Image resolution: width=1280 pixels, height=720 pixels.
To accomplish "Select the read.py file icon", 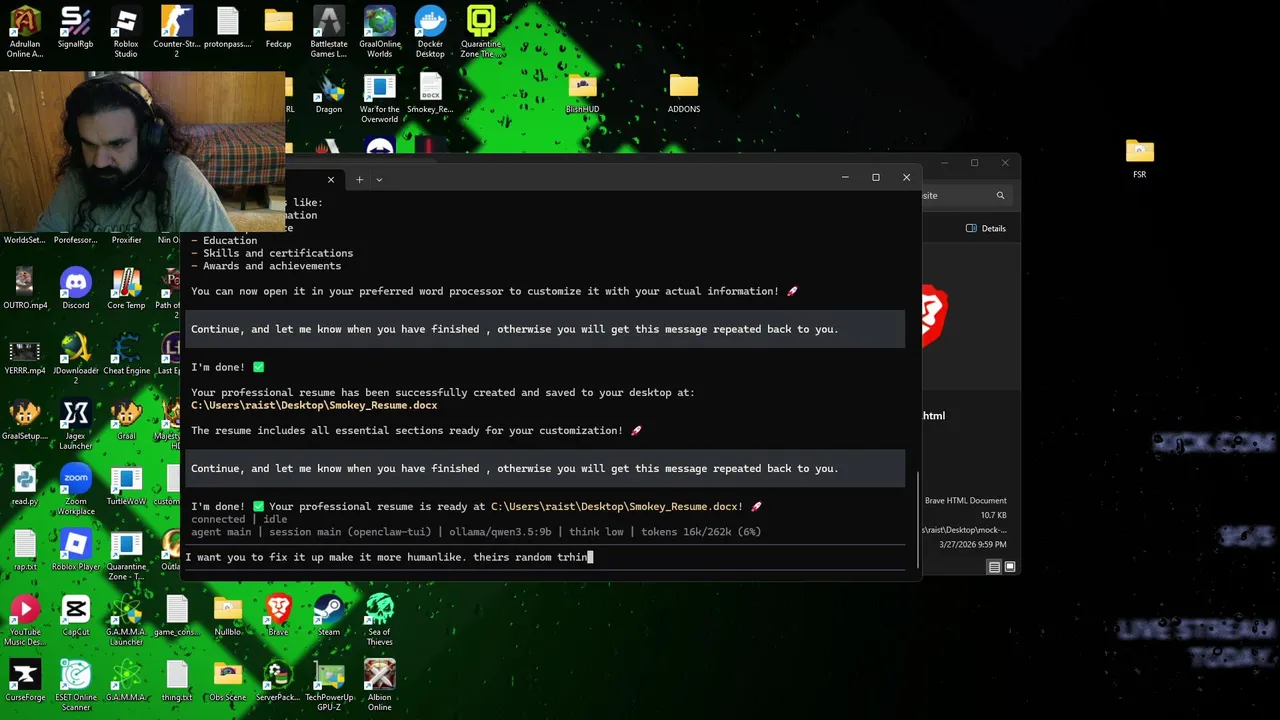I will coord(25,486).
